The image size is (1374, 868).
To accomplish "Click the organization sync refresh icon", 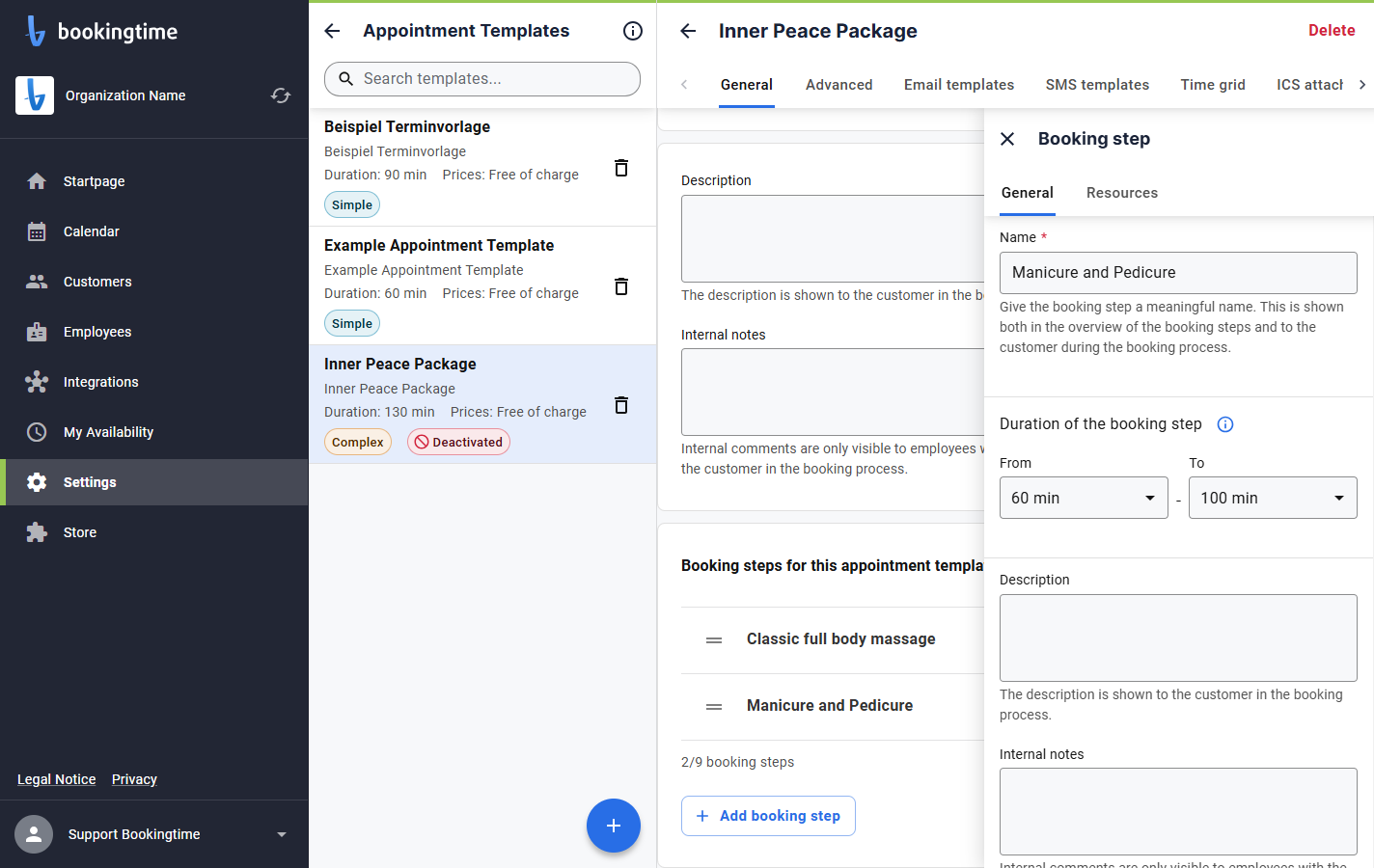I will 281,95.
